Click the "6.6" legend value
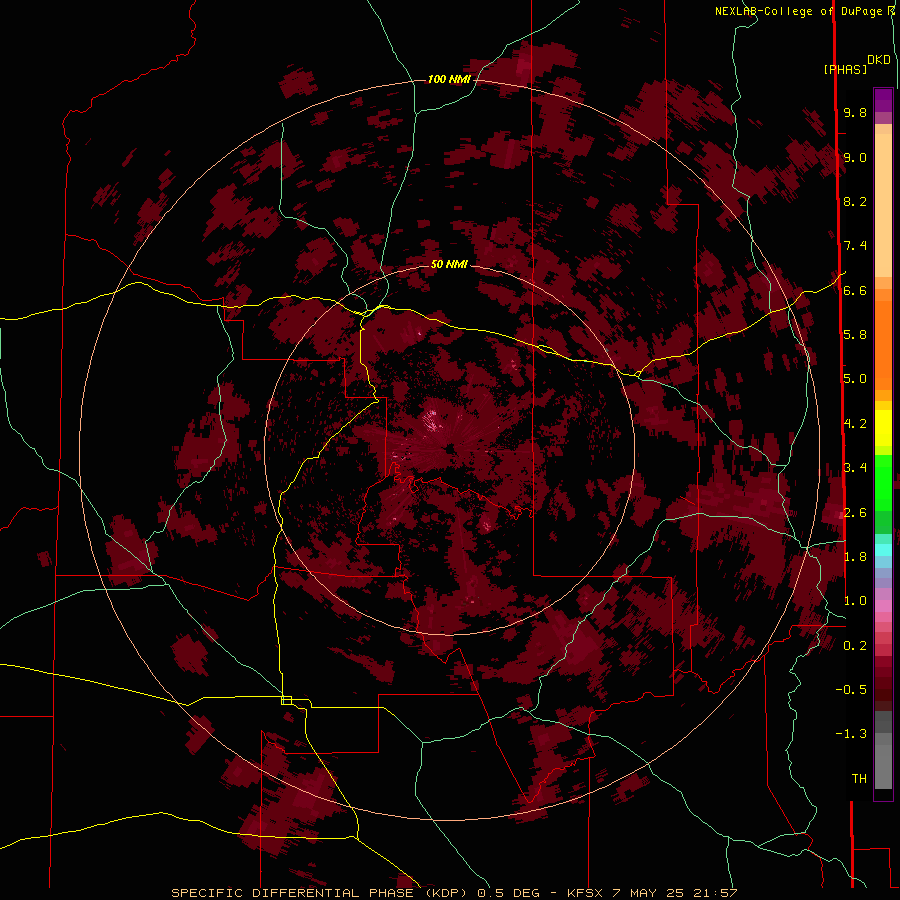 pyautogui.click(x=855, y=290)
